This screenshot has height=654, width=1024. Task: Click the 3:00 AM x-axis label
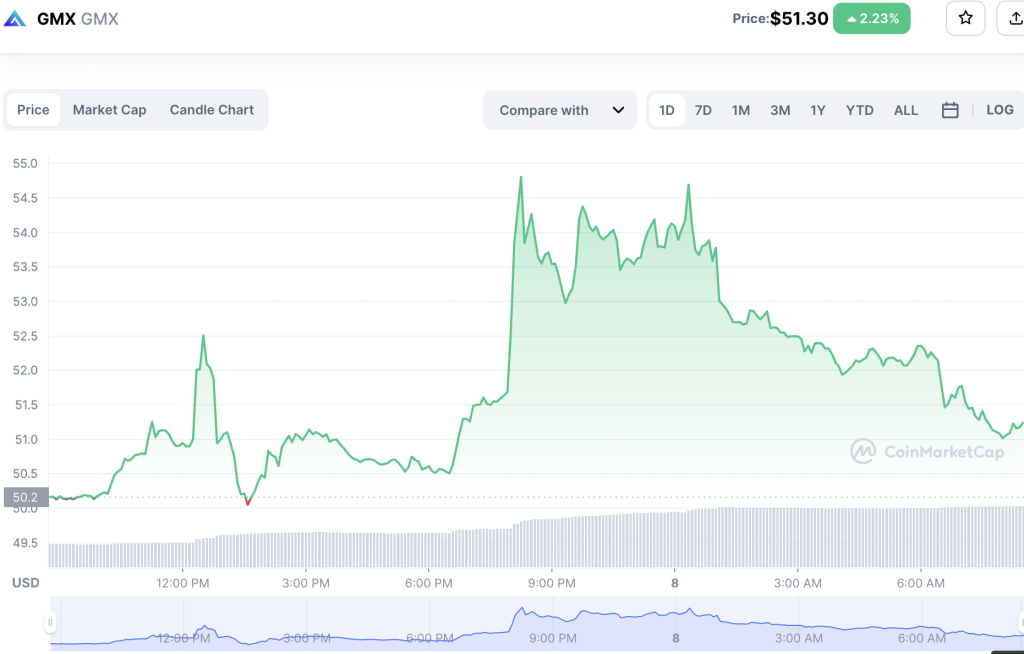pyautogui.click(x=797, y=583)
